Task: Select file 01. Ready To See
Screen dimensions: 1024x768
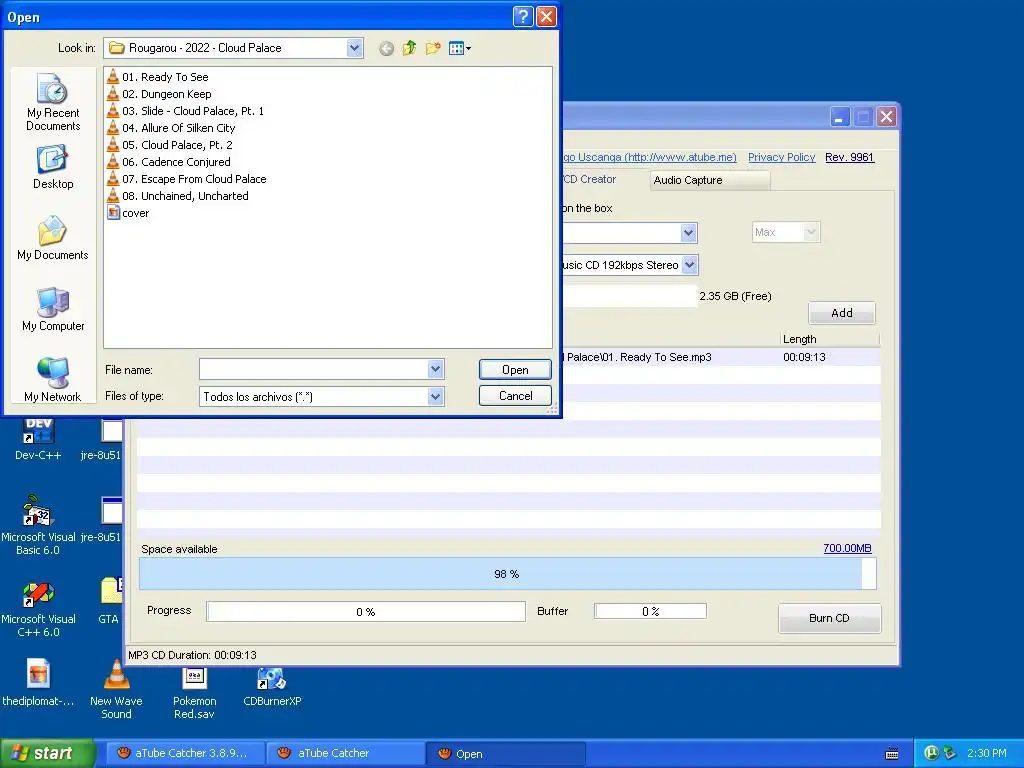Action: (x=158, y=76)
